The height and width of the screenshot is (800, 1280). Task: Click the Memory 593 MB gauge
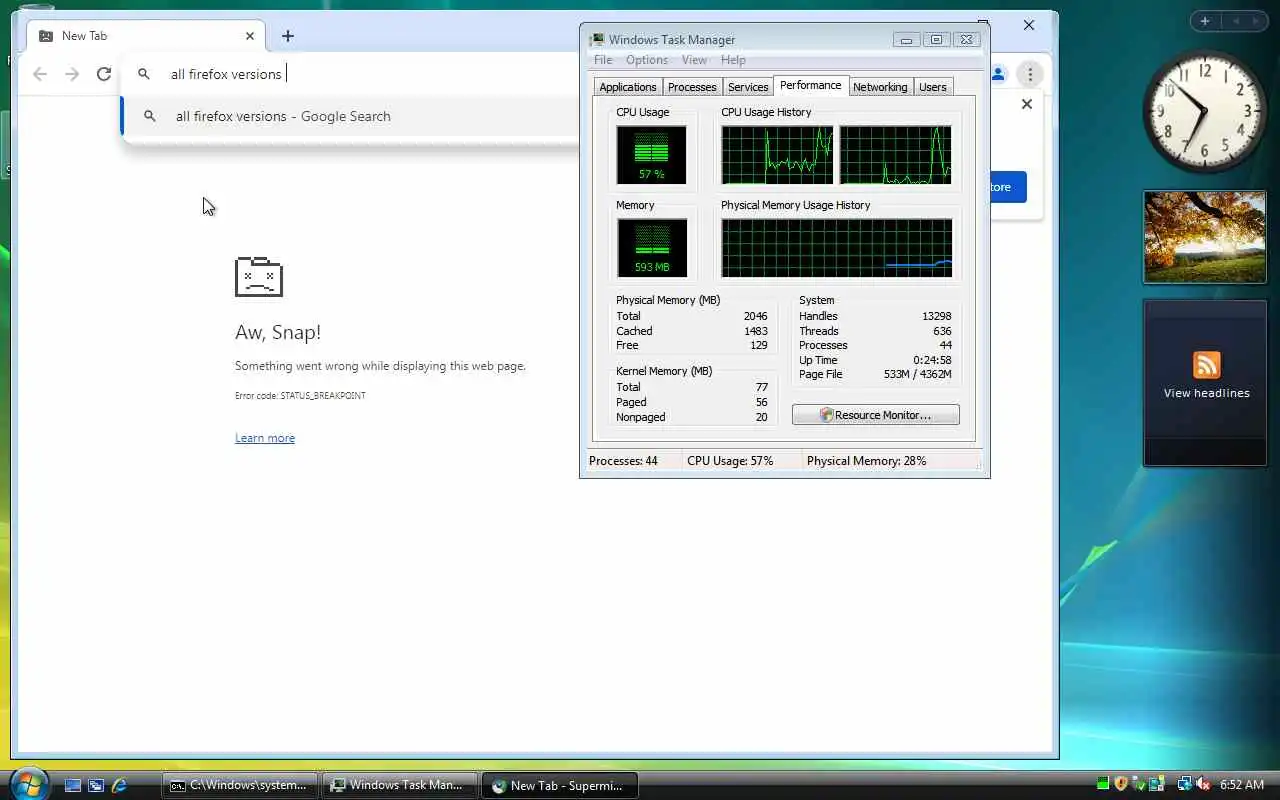tap(652, 247)
